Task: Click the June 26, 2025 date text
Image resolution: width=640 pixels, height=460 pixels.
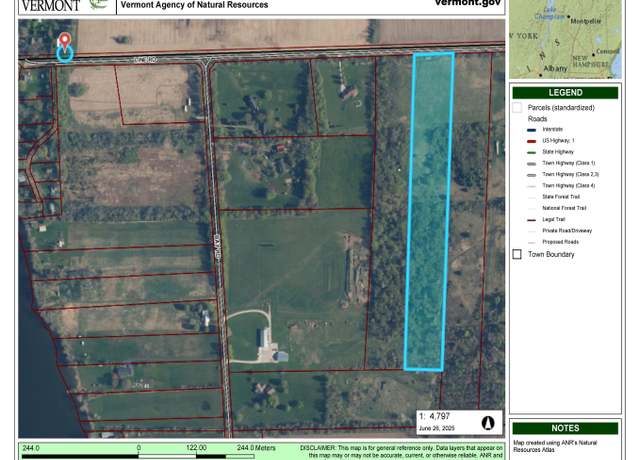Action: coord(436,428)
